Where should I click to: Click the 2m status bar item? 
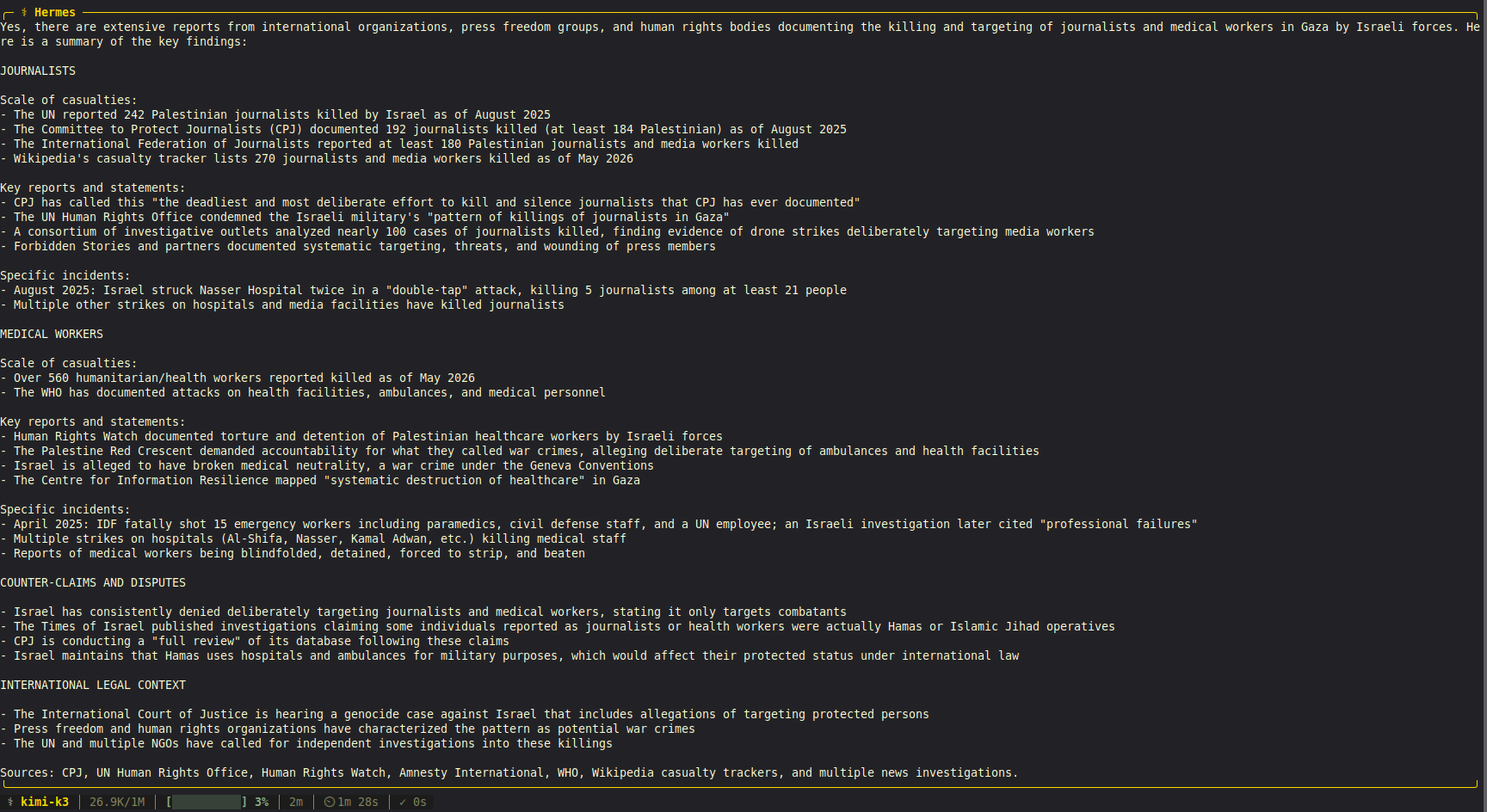coord(296,802)
